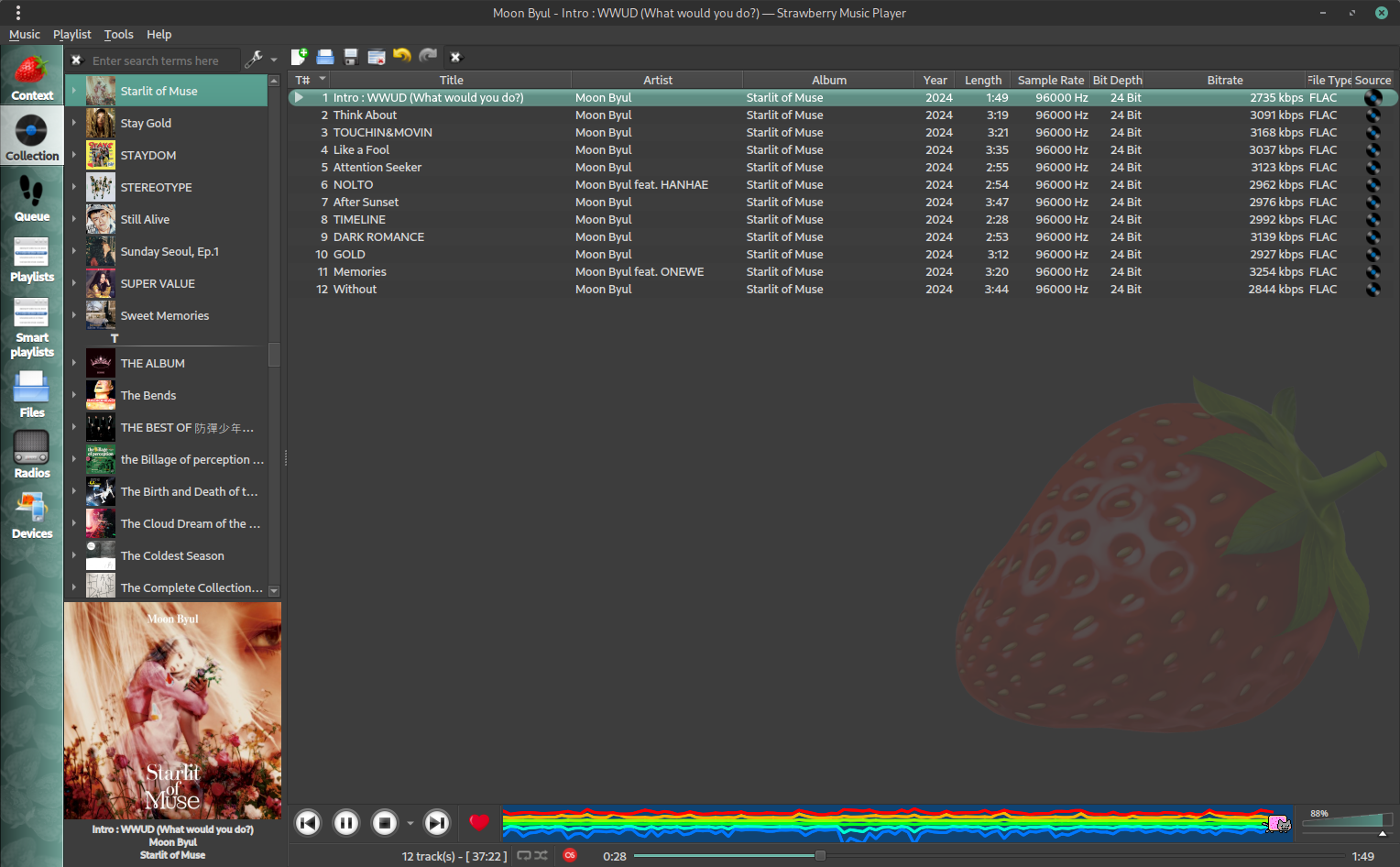Open the Playlist menu
This screenshot has height=867, width=1400.
click(x=71, y=34)
